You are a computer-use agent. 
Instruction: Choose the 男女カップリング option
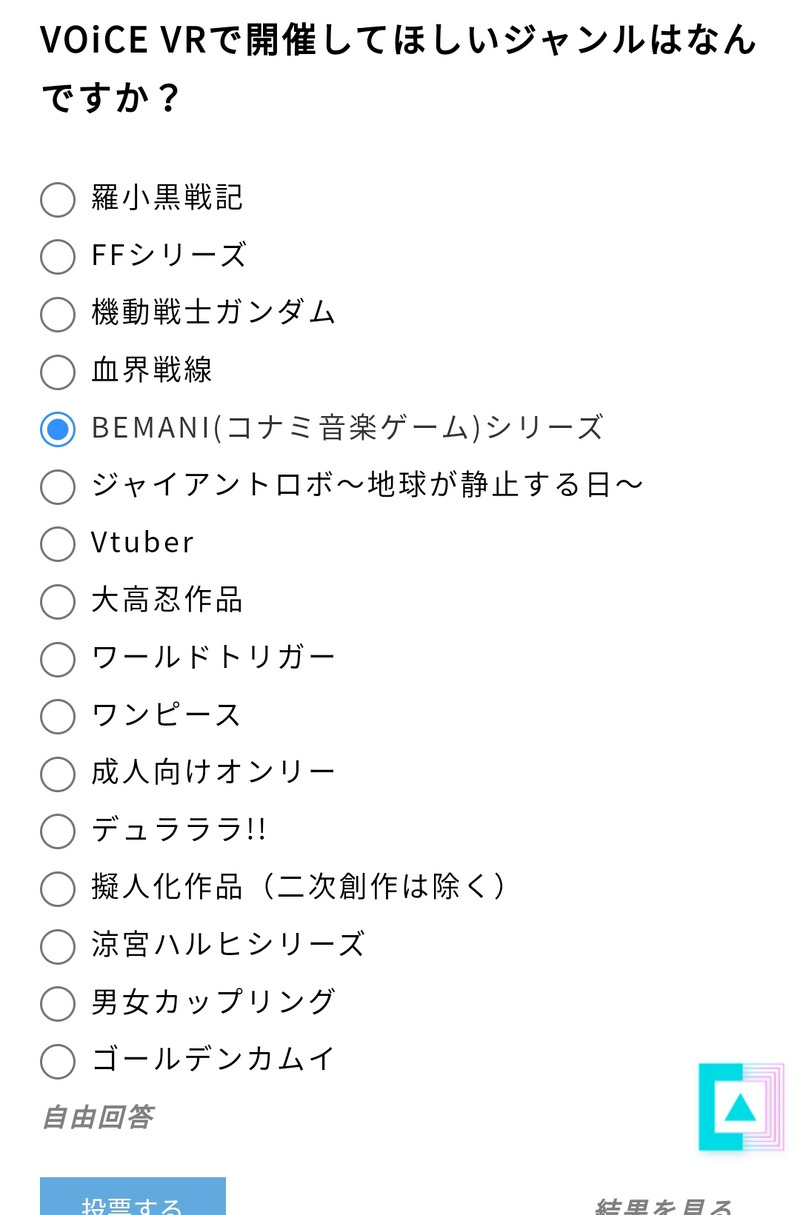coord(58,1003)
